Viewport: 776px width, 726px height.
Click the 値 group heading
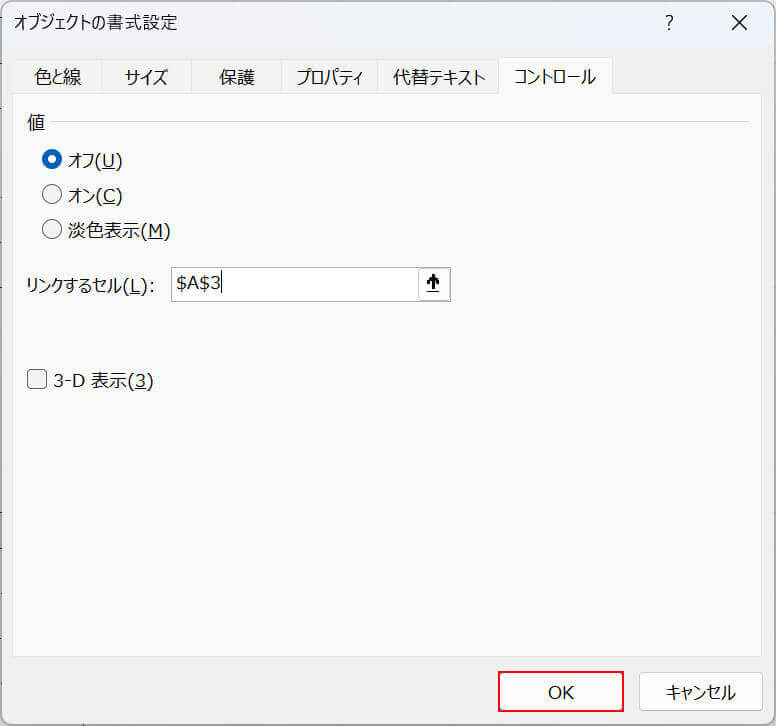click(36, 122)
